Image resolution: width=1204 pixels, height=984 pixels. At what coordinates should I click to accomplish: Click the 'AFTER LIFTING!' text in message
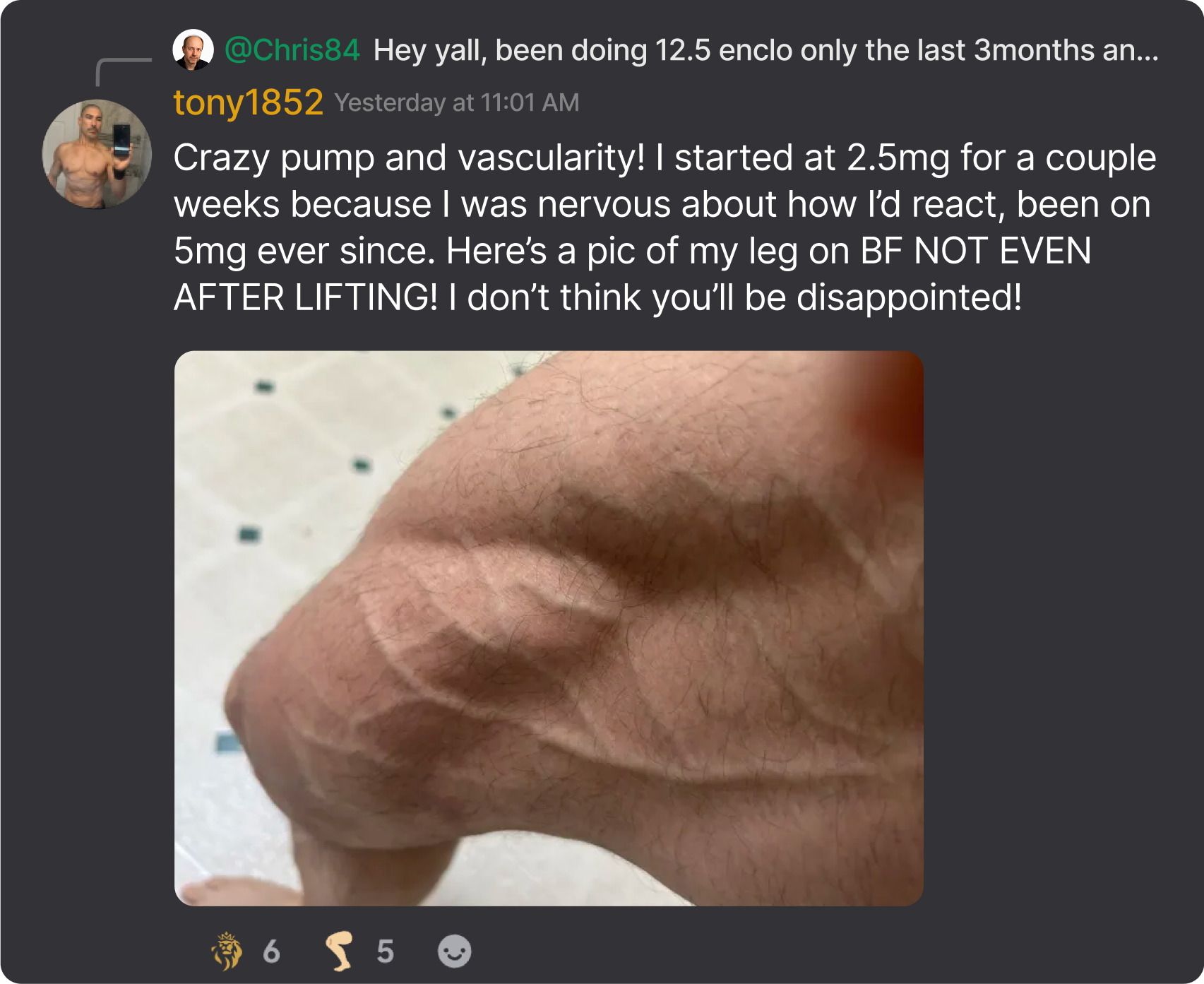[306, 297]
